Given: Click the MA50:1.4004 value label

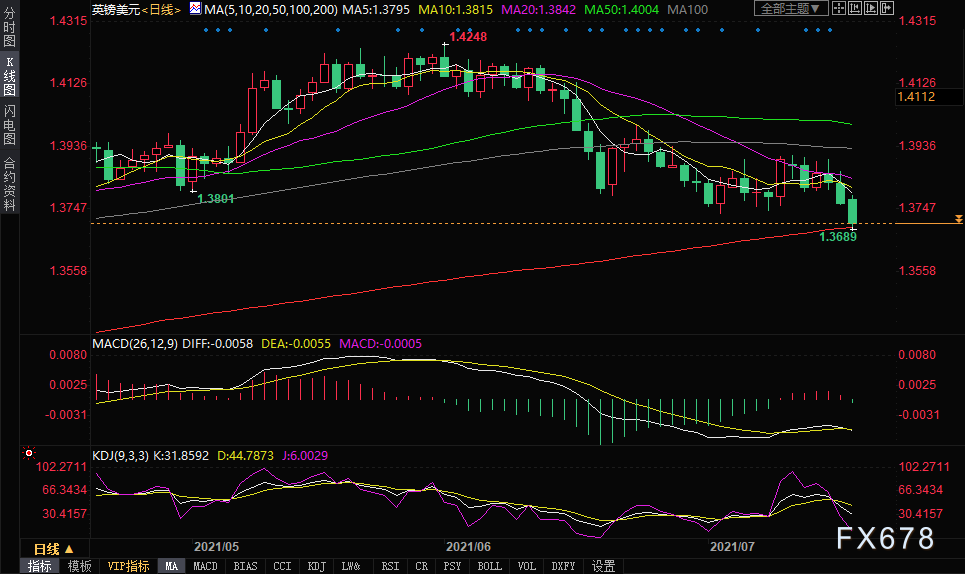Looking at the screenshot, I should [621, 10].
